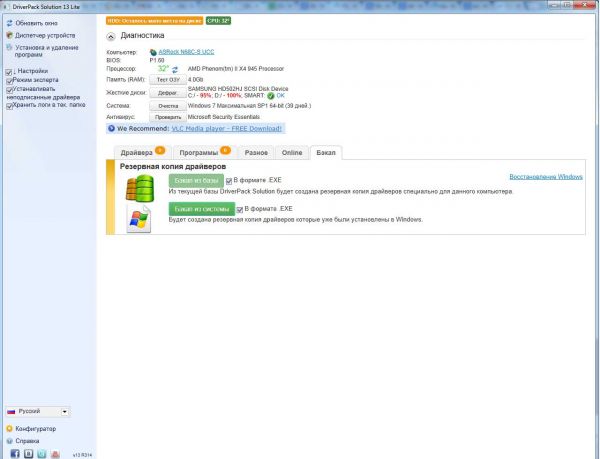
Task: Click the green database barrels icon
Action: coord(140,188)
